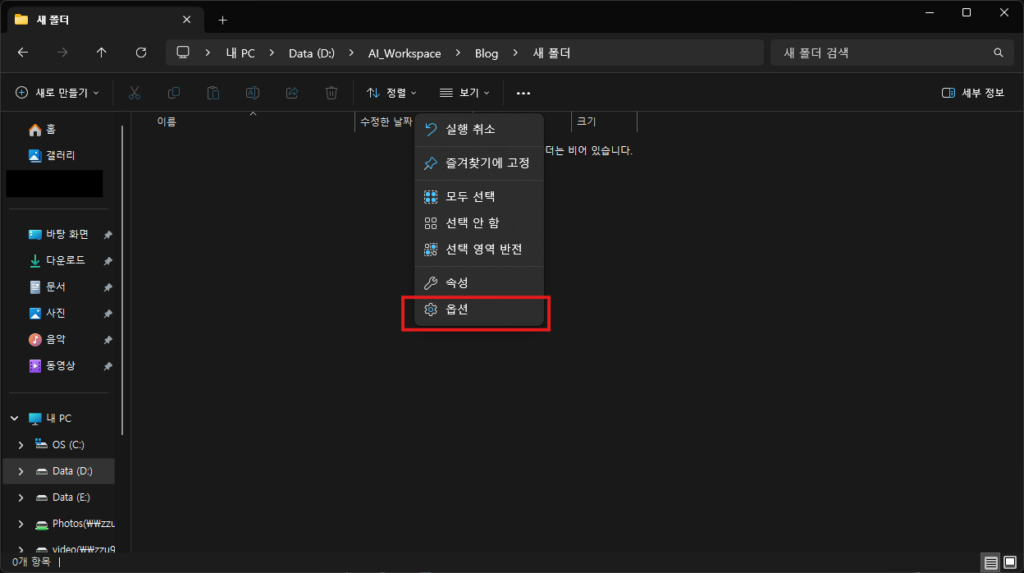Choose 모두 선택 menu entry
Viewport: 1024px width, 573px height.
(x=479, y=197)
